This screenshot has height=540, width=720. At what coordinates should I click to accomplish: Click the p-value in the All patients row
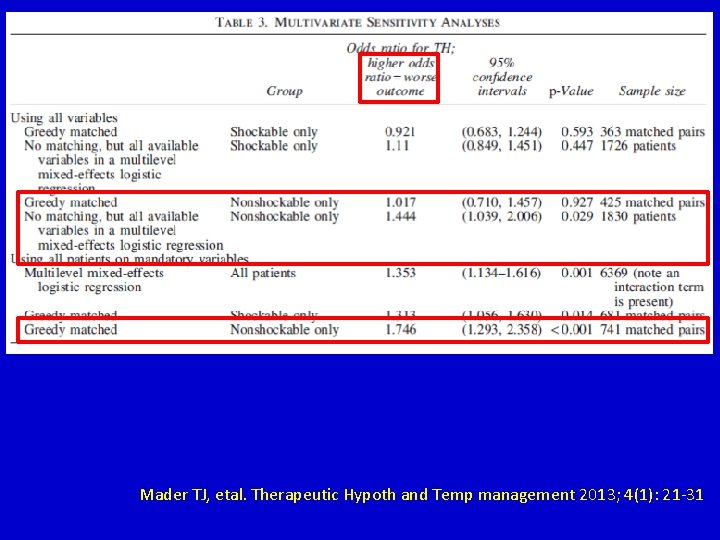click(577, 273)
